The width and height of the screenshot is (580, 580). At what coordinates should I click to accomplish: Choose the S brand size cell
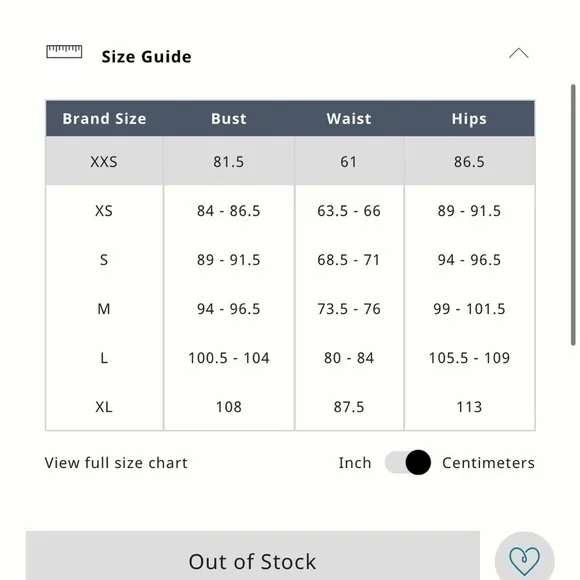click(104, 260)
